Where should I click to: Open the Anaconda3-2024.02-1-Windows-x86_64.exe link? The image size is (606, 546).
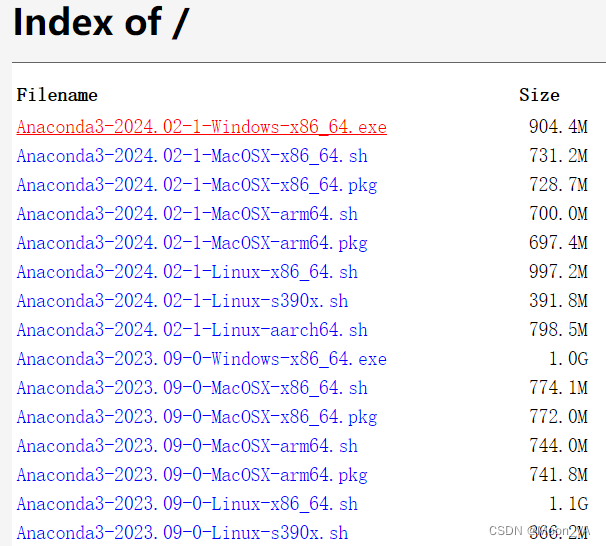point(201,127)
